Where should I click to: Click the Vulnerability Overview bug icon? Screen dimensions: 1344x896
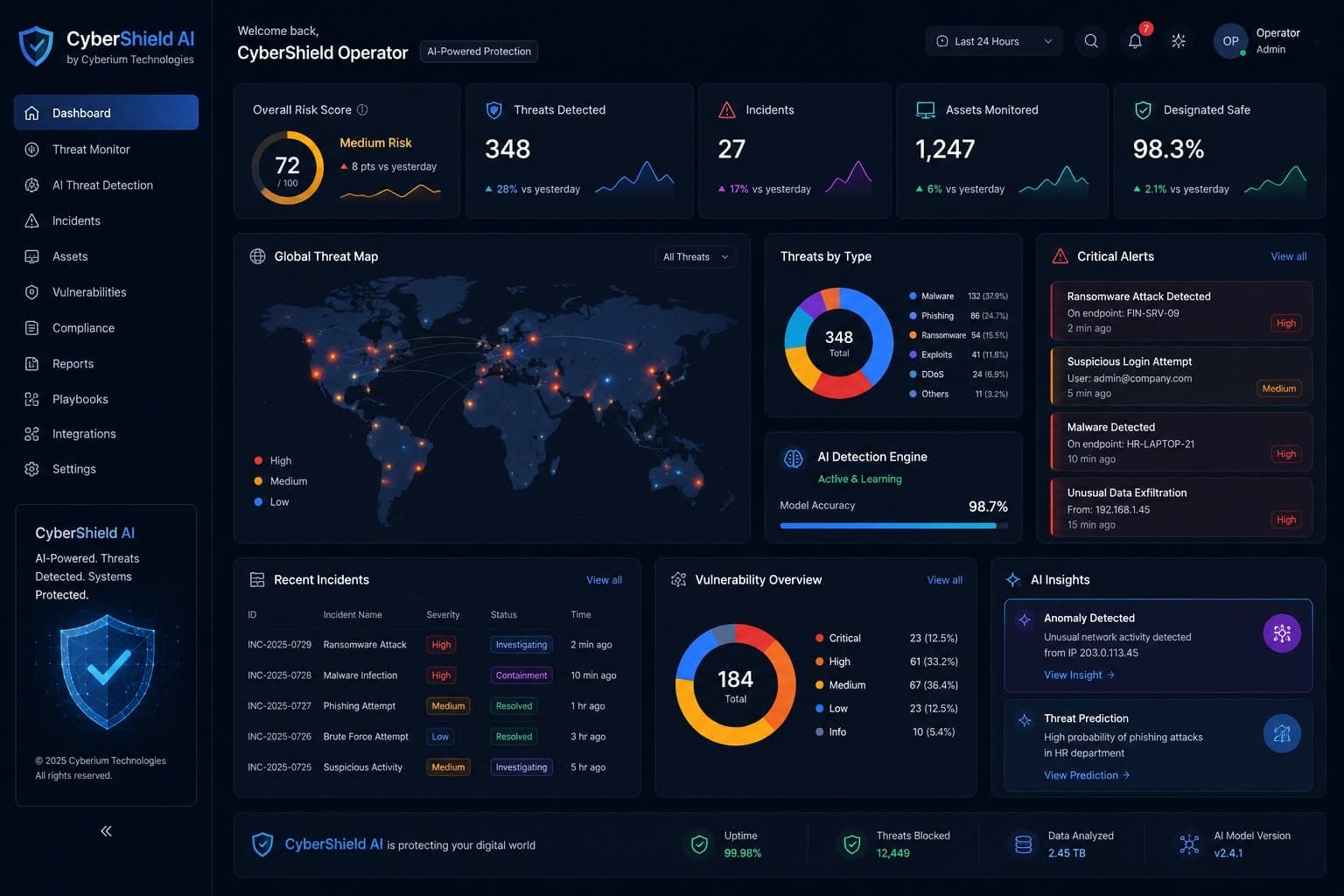pos(678,579)
